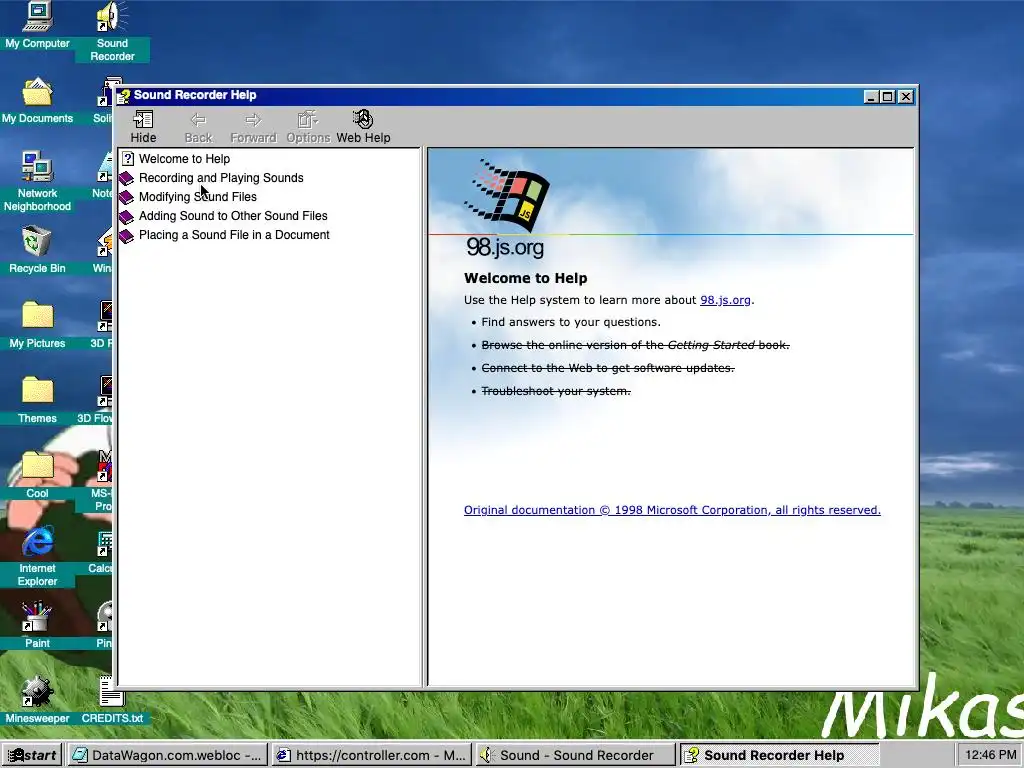Click the Forward toolbar button
The image size is (1024, 768).
point(253,127)
